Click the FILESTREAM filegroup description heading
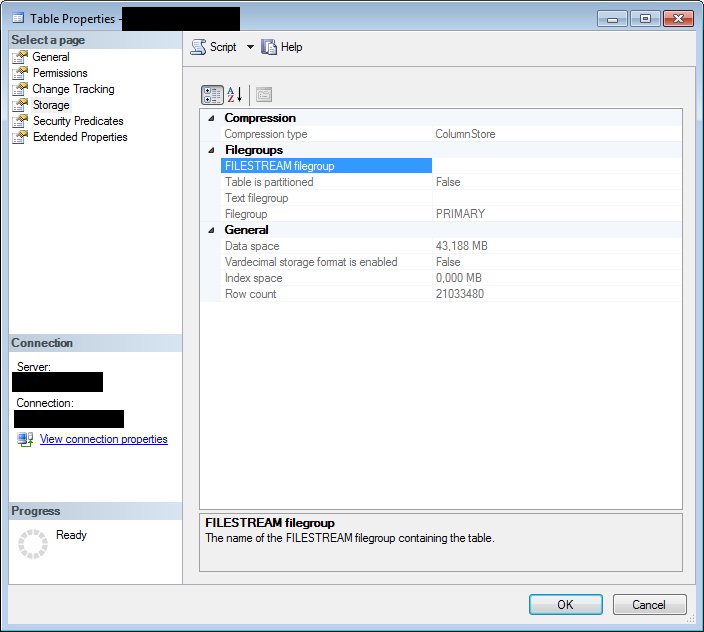 [x=270, y=523]
